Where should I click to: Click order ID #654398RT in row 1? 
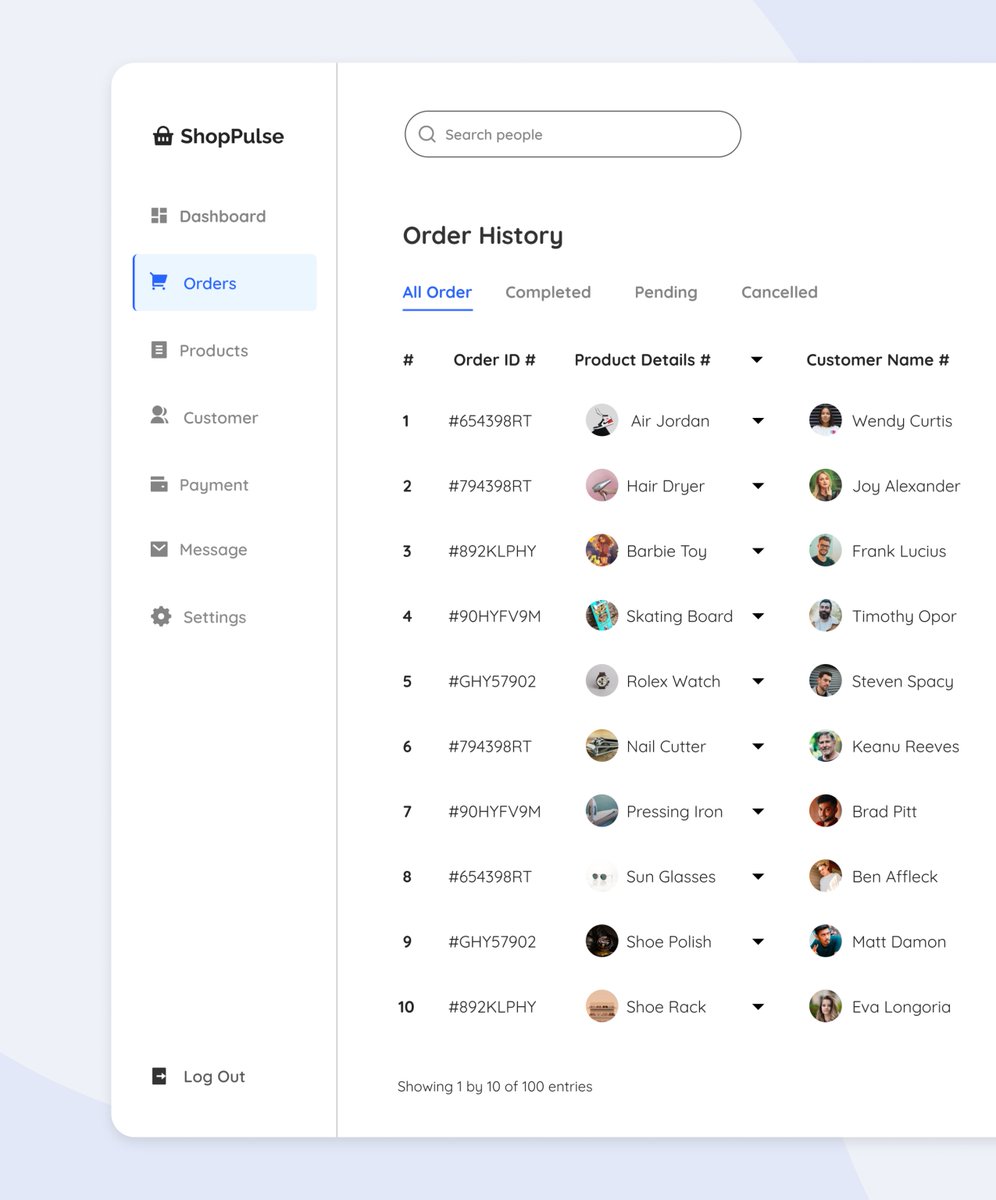tap(490, 421)
